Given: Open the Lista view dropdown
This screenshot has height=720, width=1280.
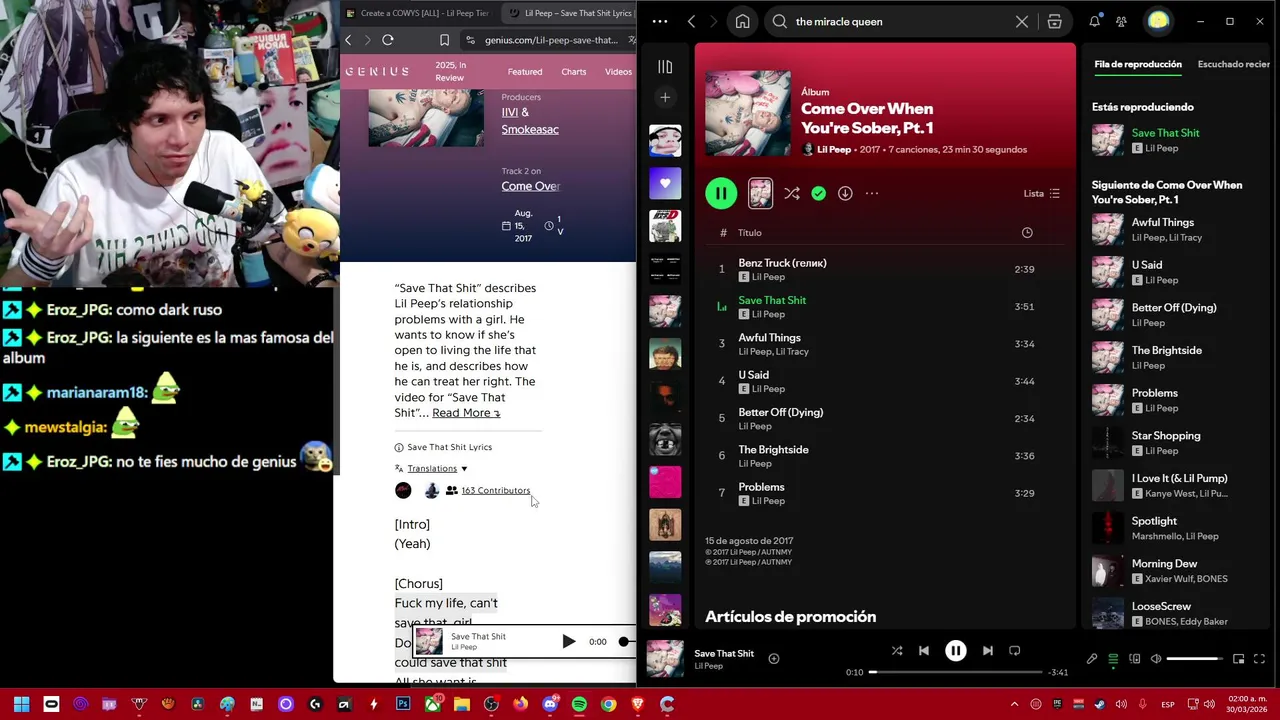Looking at the screenshot, I should pos(1041,193).
